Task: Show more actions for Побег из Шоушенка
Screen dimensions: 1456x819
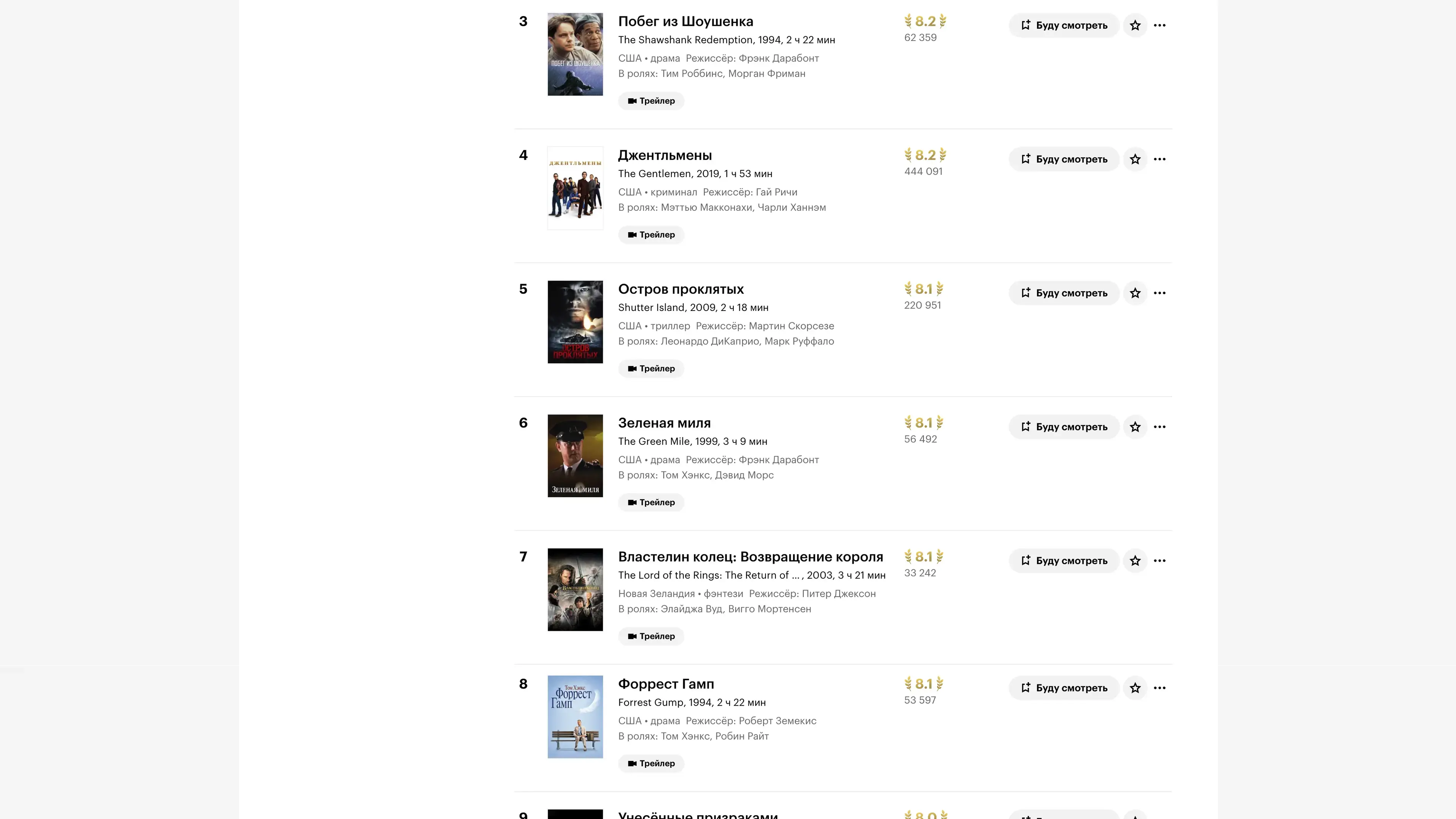Action: coord(1159,25)
